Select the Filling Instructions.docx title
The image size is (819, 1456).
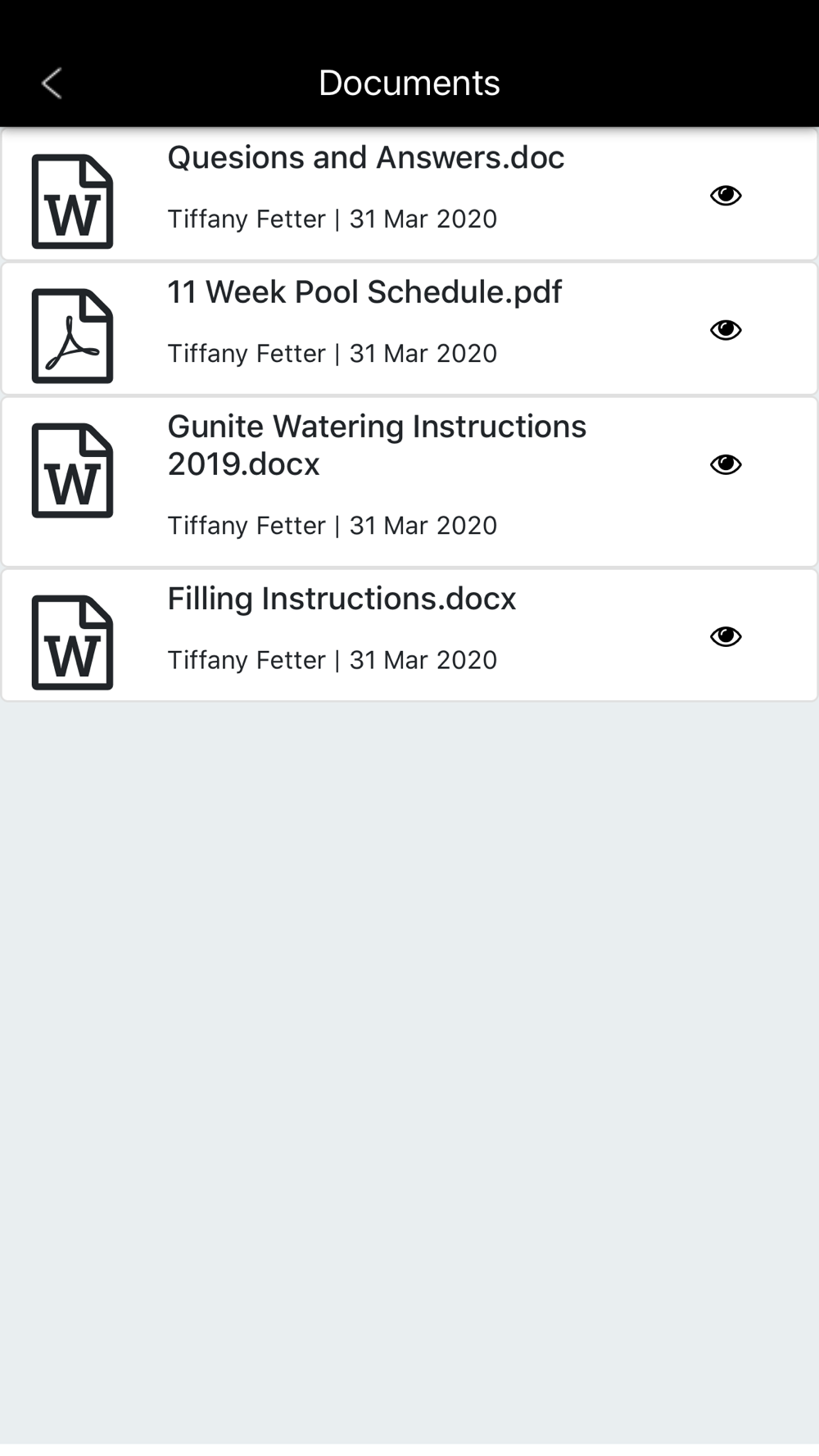pos(342,599)
